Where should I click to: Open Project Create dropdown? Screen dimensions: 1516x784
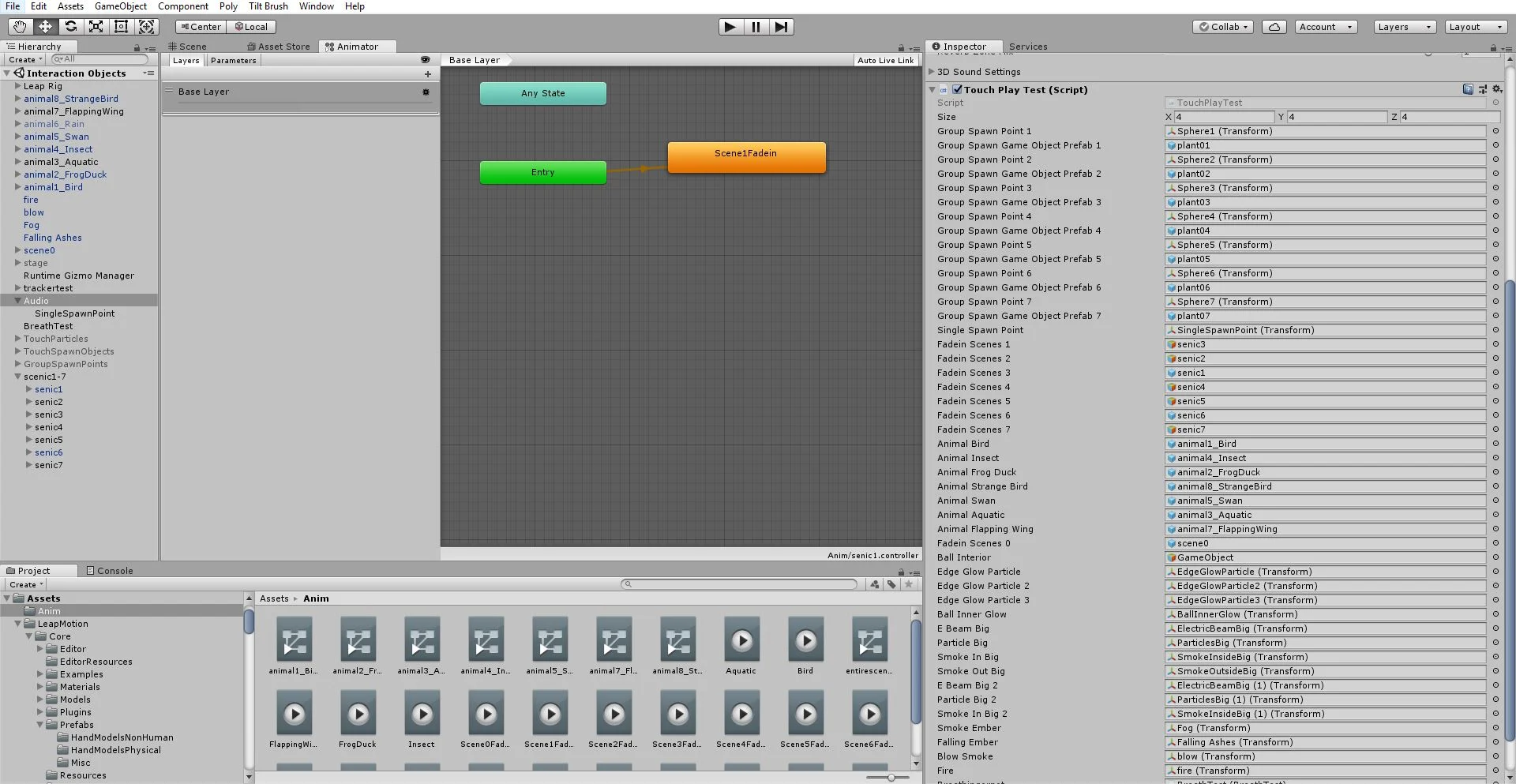(25, 585)
